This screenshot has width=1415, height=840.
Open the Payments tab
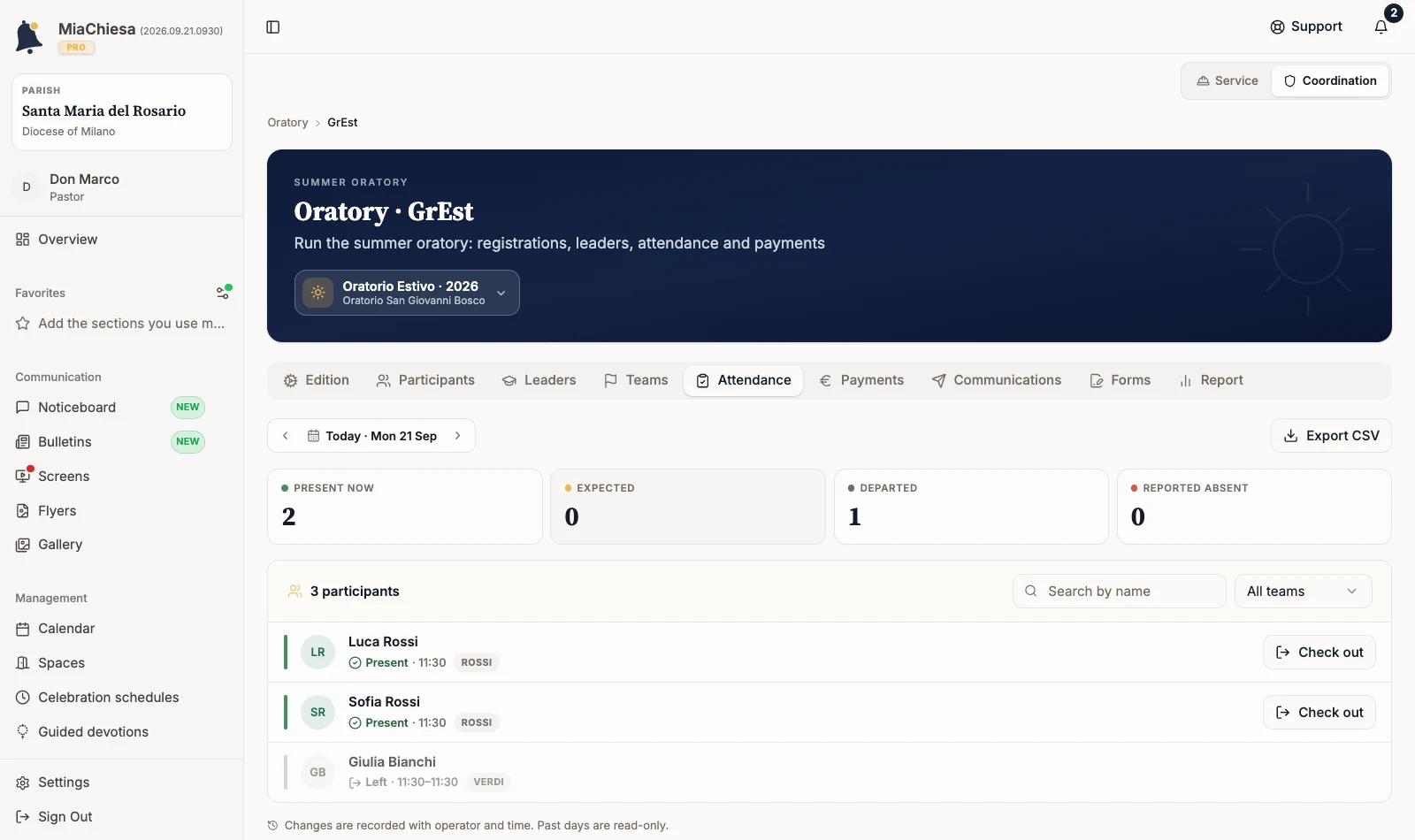coord(861,380)
